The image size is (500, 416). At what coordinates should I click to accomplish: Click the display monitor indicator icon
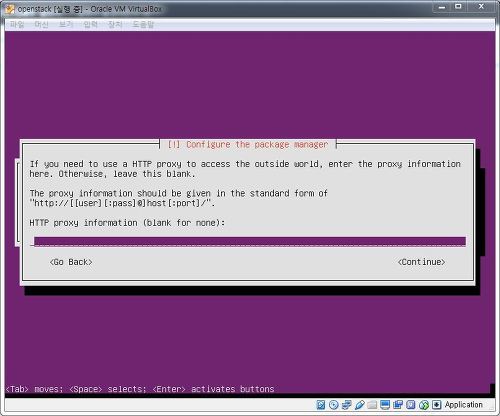[x=385, y=405]
